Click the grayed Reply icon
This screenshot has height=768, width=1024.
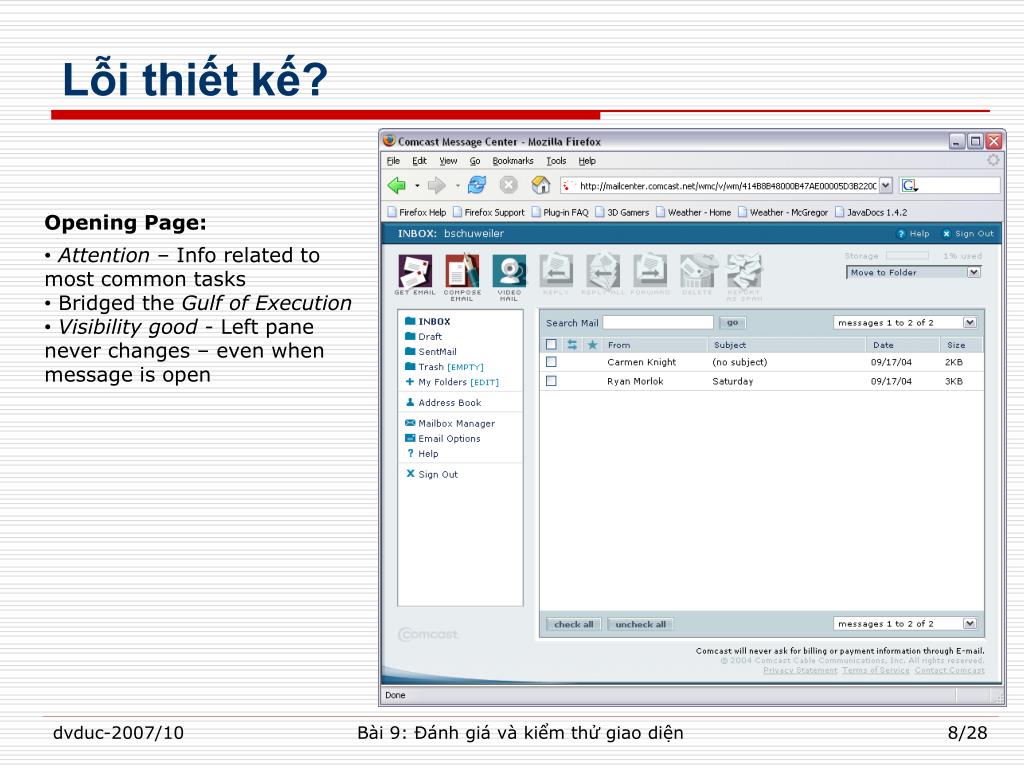pyautogui.click(x=556, y=271)
